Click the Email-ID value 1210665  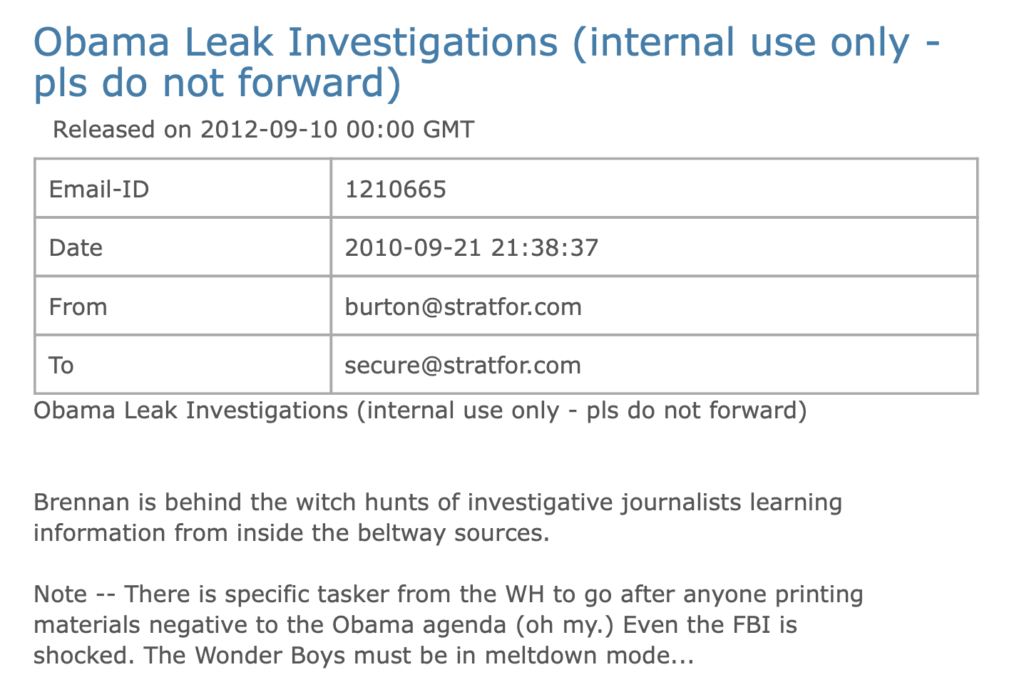[396, 189]
